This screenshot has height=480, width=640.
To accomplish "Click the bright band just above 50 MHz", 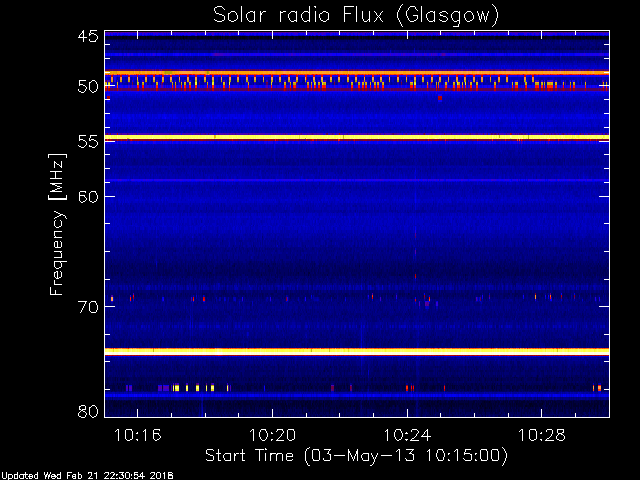I will pos(356,73).
